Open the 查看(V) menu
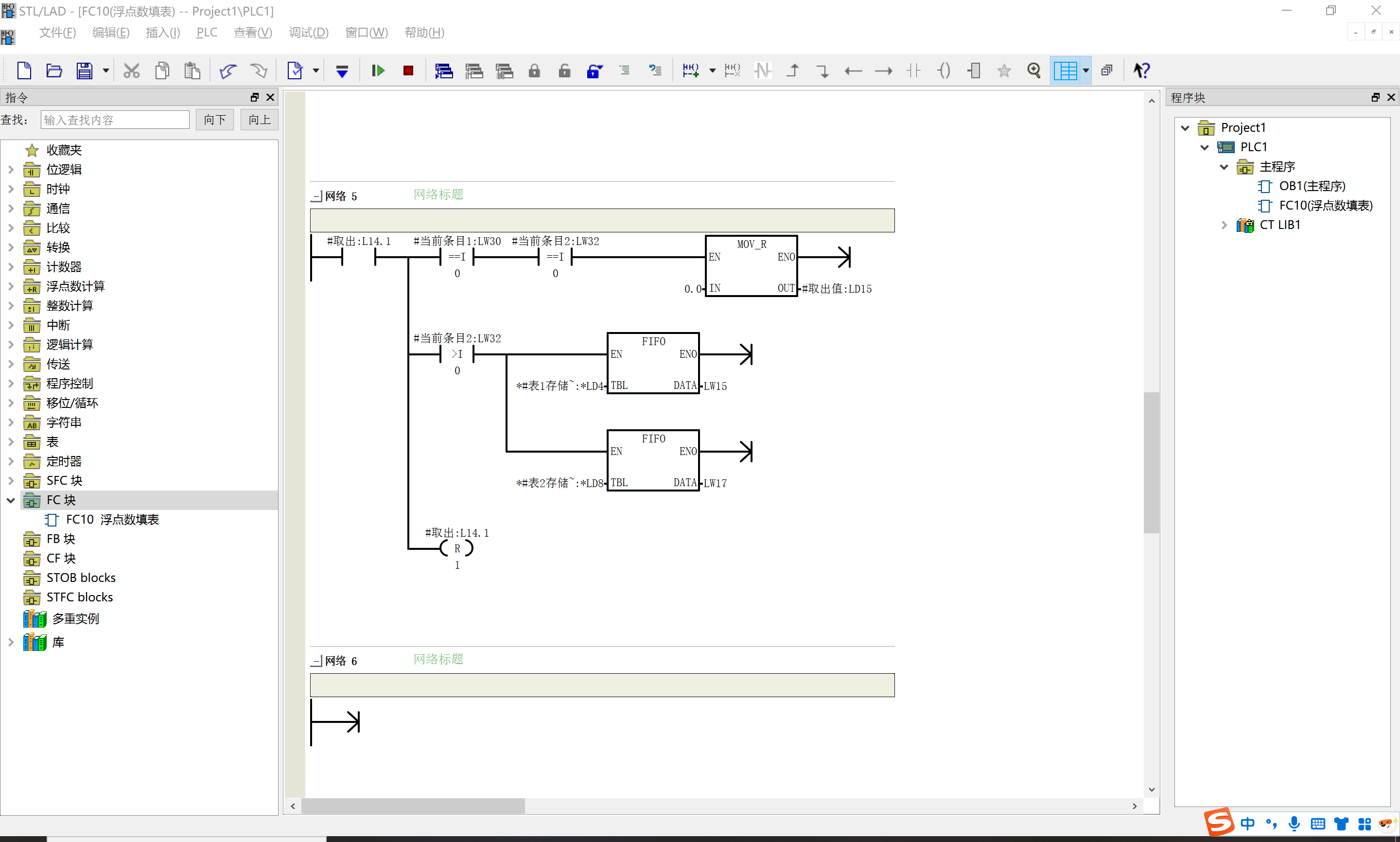 point(253,33)
